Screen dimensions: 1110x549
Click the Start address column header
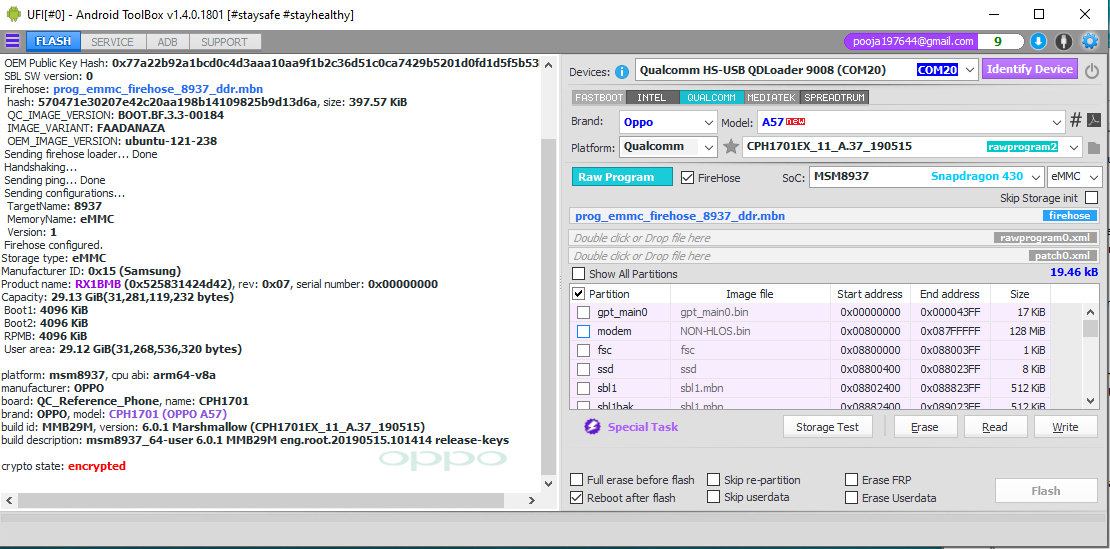[870, 294]
